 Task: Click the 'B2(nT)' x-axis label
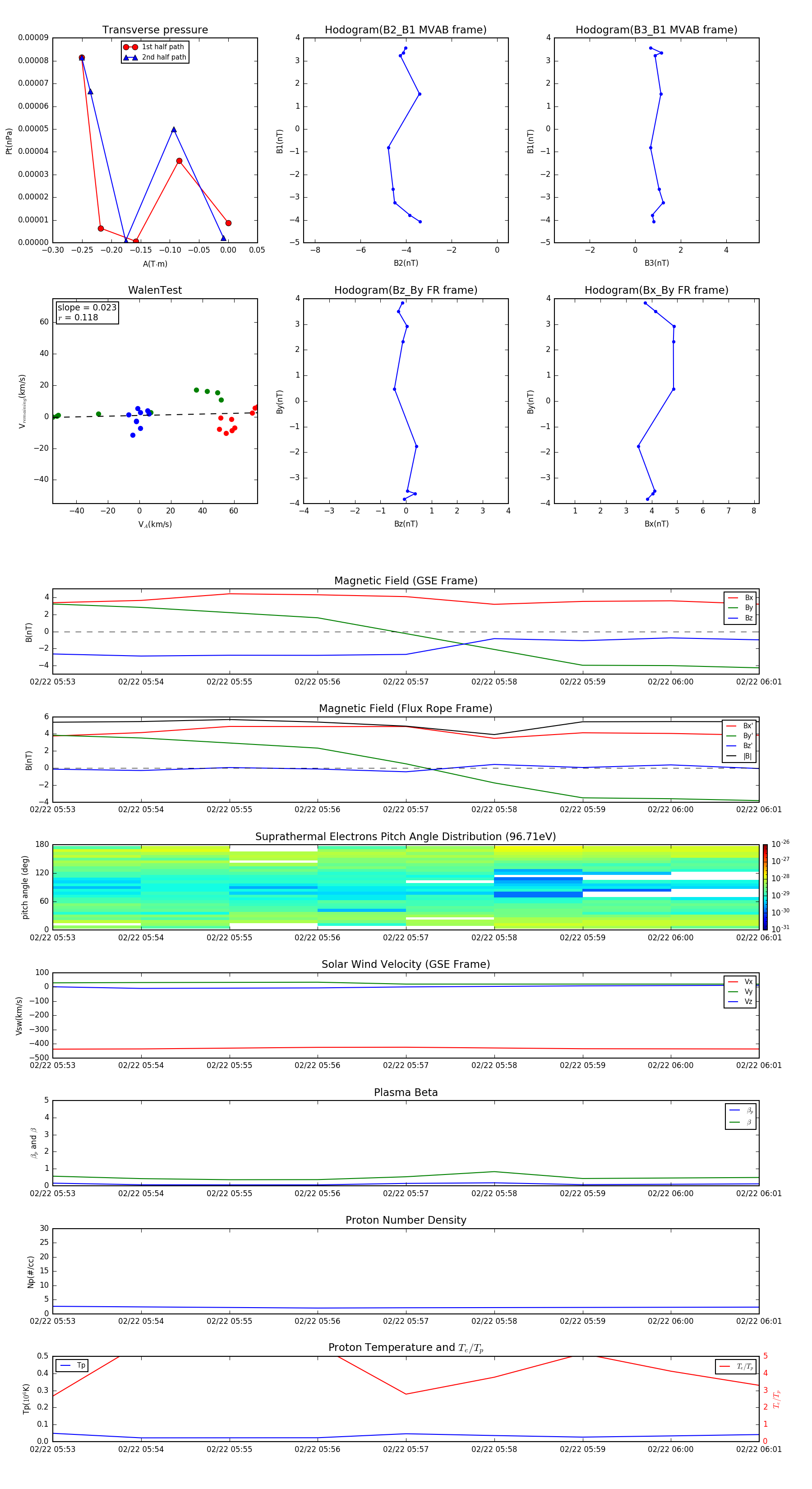(x=406, y=263)
